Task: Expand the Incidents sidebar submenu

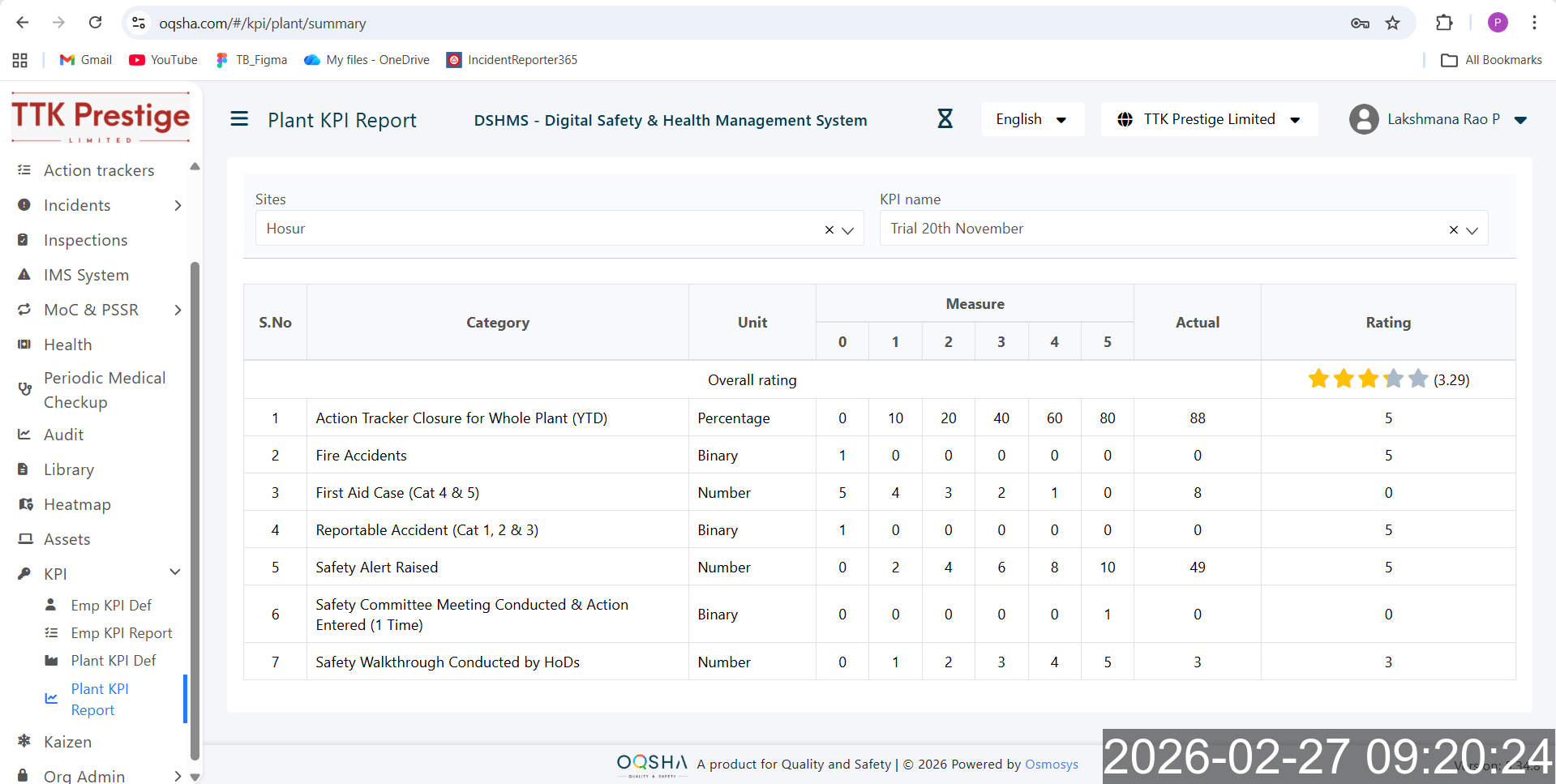Action: pos(178,205)
